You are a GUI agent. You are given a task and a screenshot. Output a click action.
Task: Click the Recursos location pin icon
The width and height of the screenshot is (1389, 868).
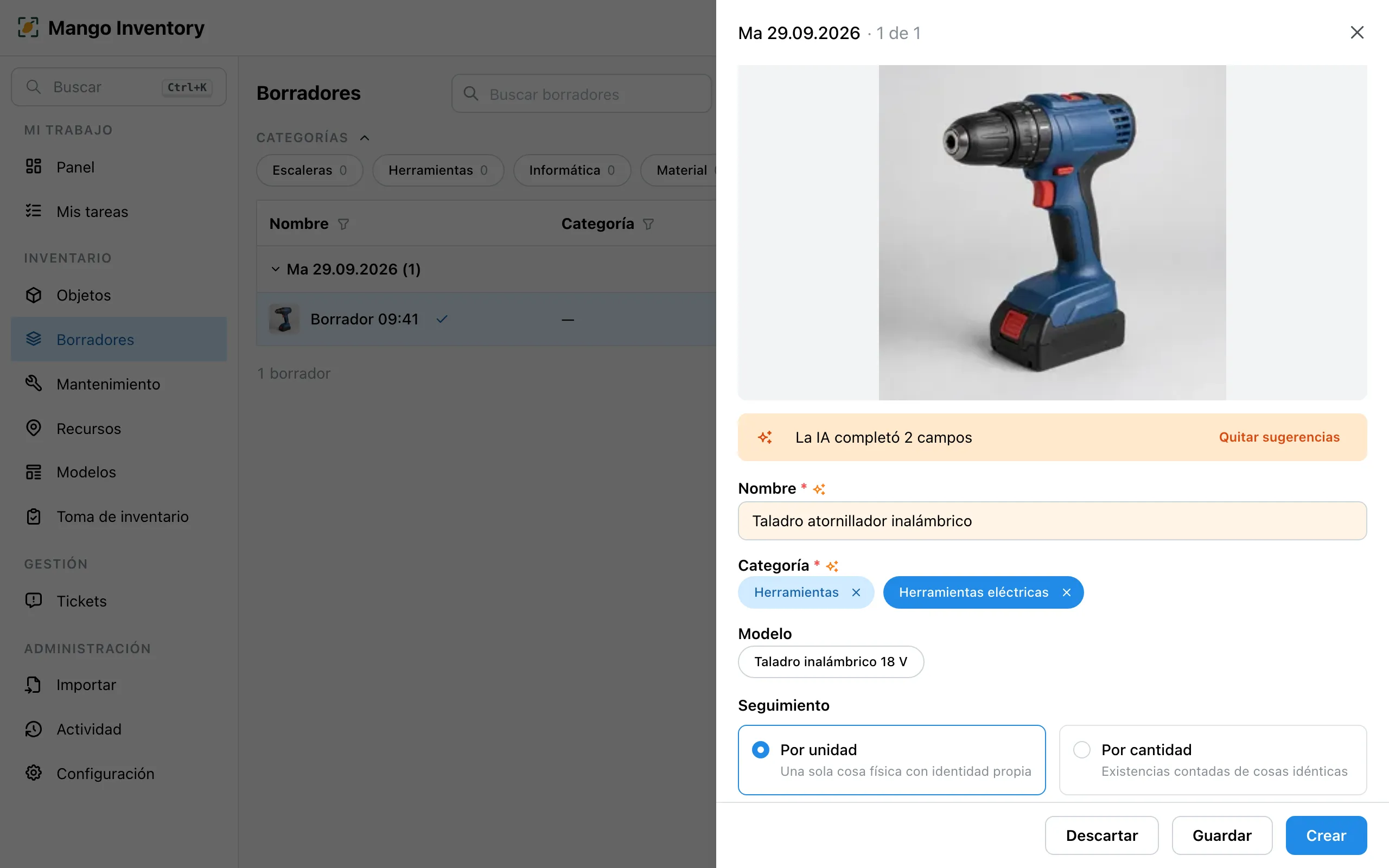point(33,428)
